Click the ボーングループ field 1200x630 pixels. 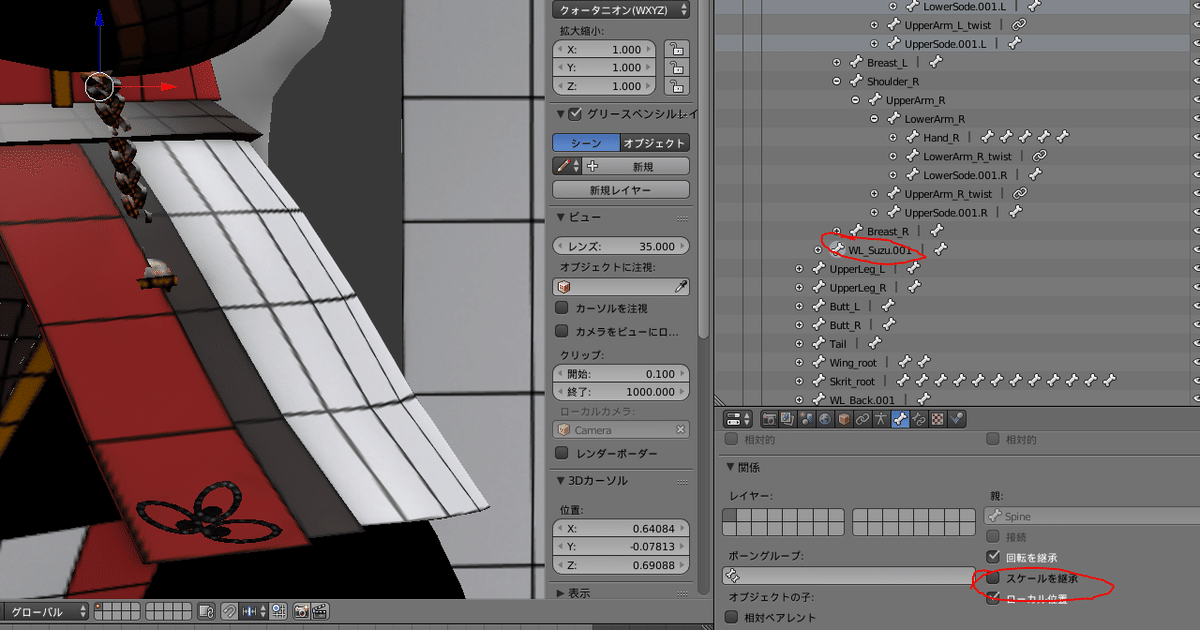[848, 576]
